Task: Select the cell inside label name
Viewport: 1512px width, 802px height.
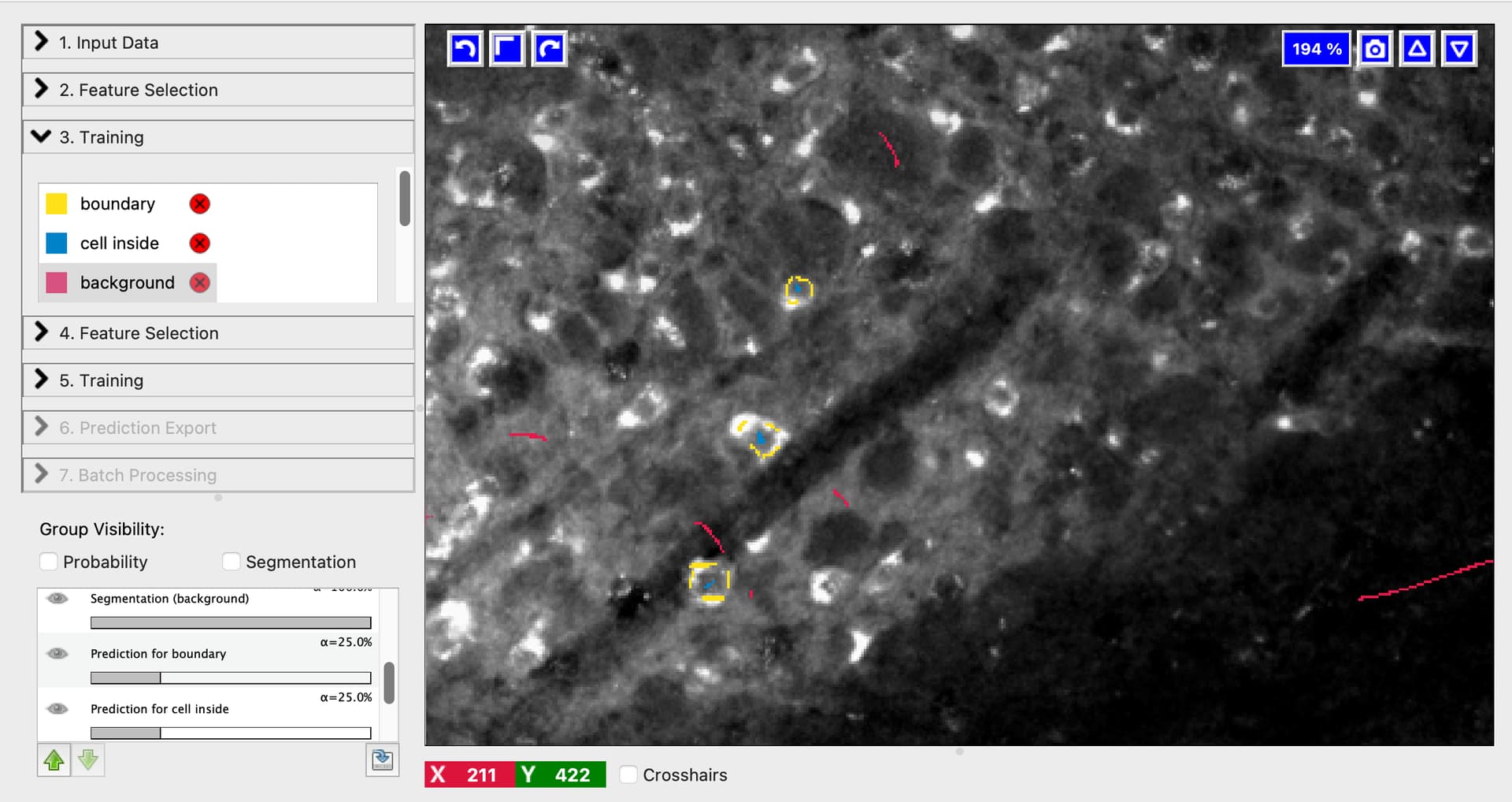Action: [x=120, y=243]
